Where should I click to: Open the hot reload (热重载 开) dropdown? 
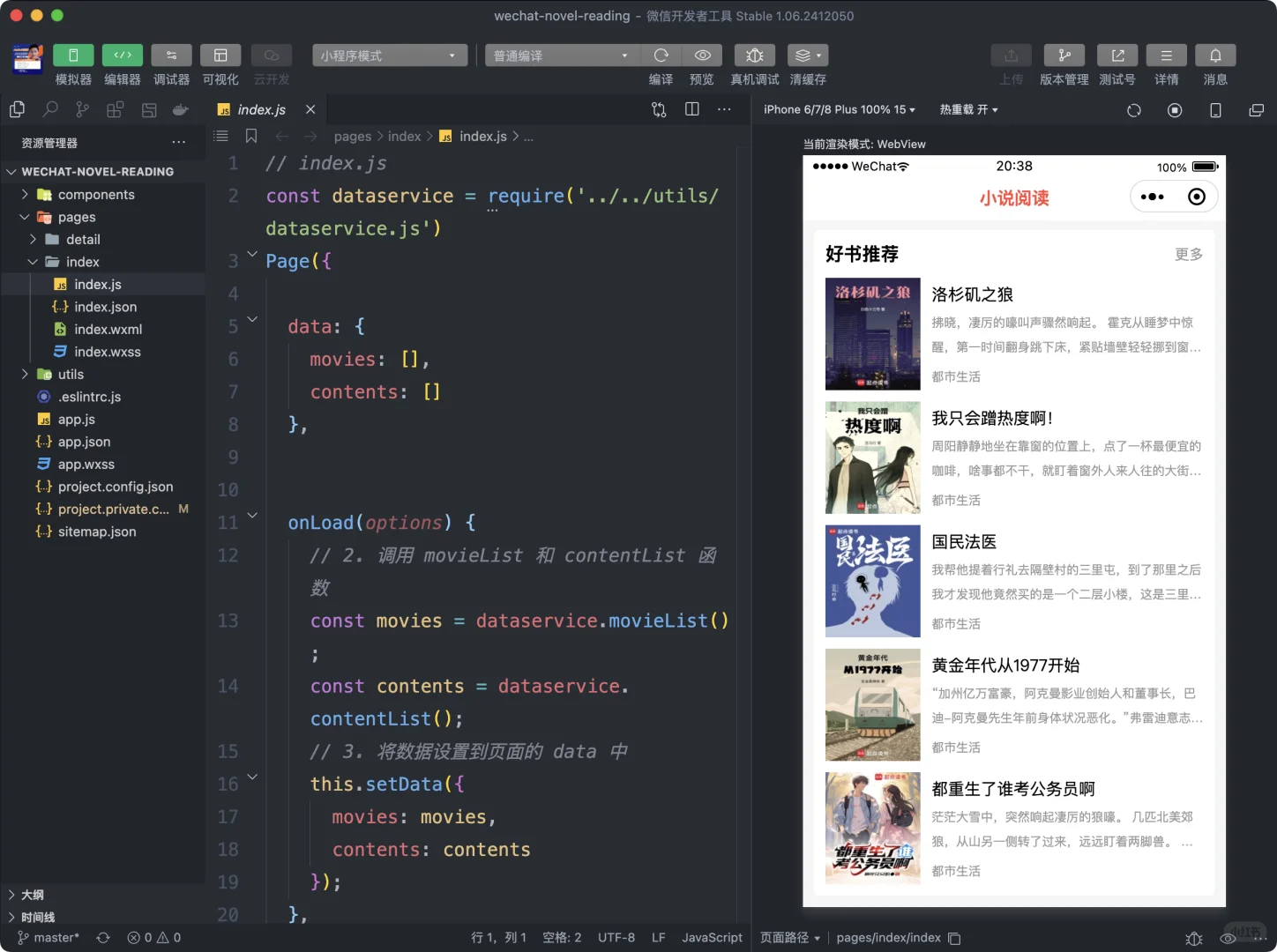(x=968, y=109)
